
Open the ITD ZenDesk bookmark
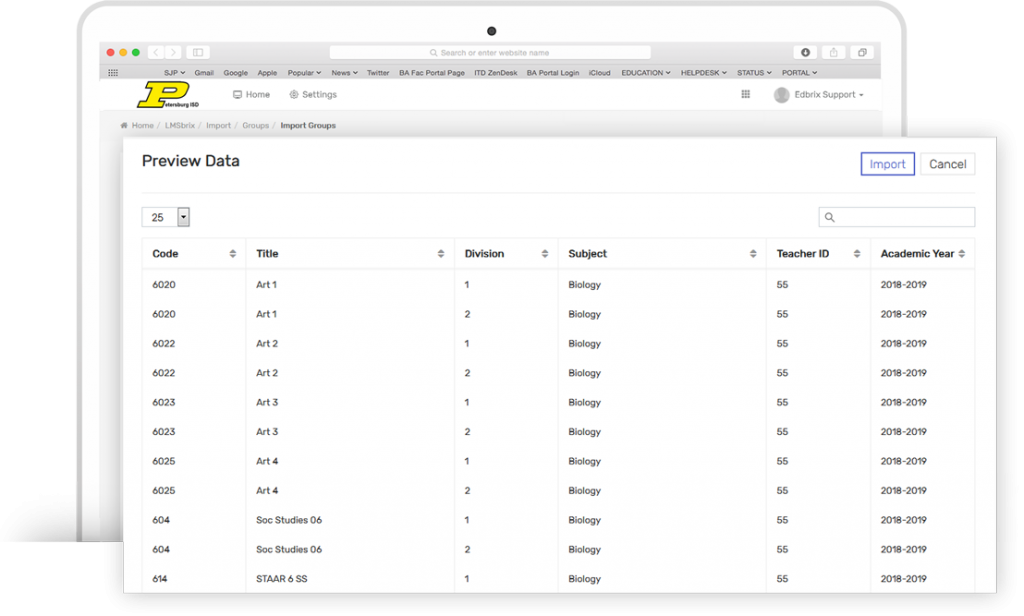(496, 73)
